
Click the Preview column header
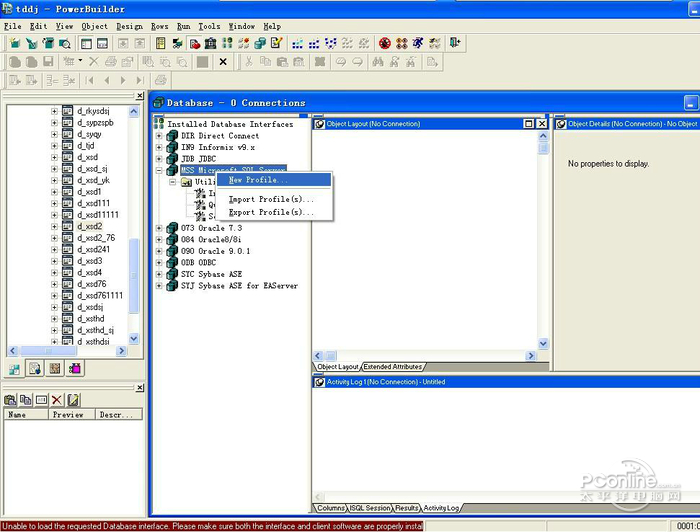tap(68, 414)
